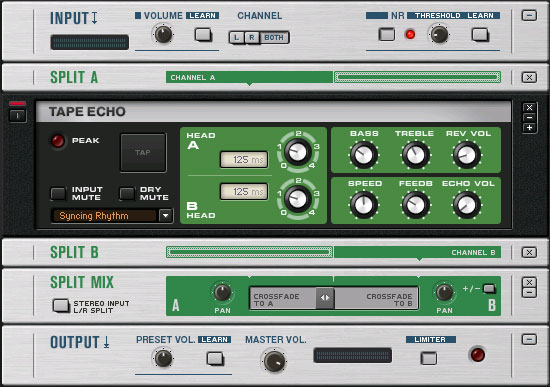Collapse the Input section
Viewport: 550px width, 387px height.
click(x=529, y=15)
